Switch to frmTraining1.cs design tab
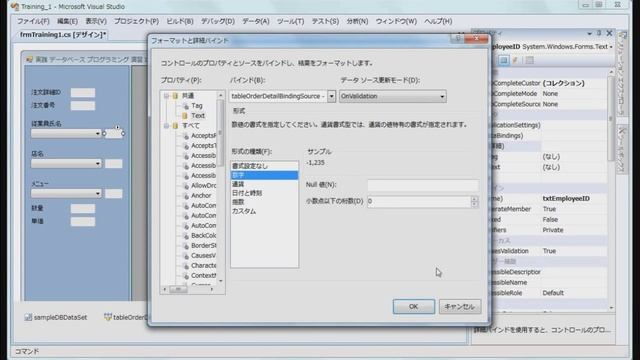 (x=62, y=35)
